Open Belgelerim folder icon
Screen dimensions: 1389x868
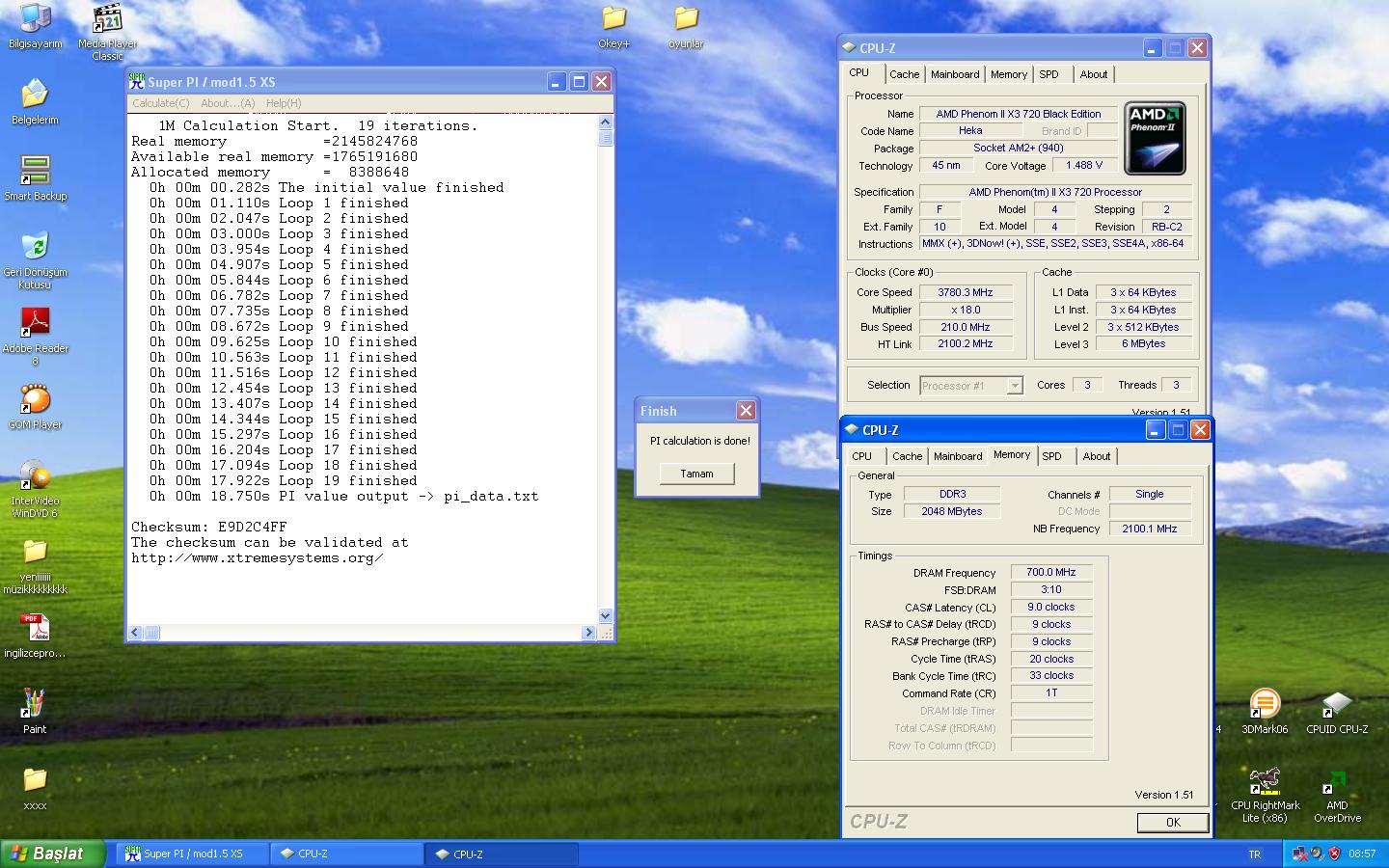tap(35, 102)
